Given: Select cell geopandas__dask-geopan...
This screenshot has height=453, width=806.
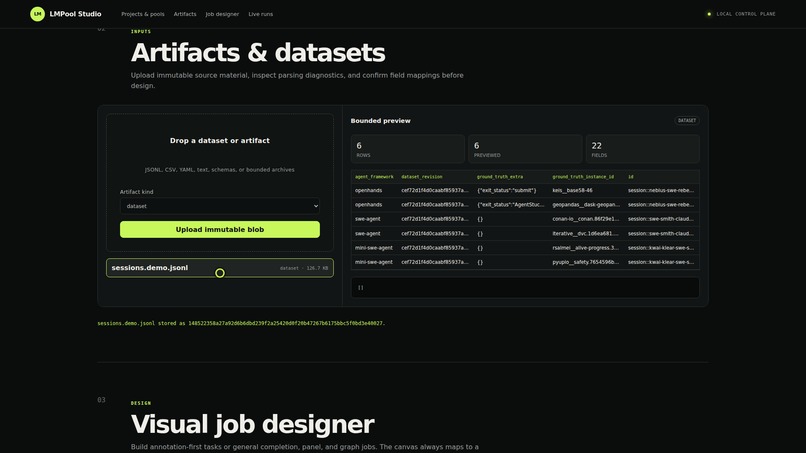Looking at the screenshot, I should 586,205.
